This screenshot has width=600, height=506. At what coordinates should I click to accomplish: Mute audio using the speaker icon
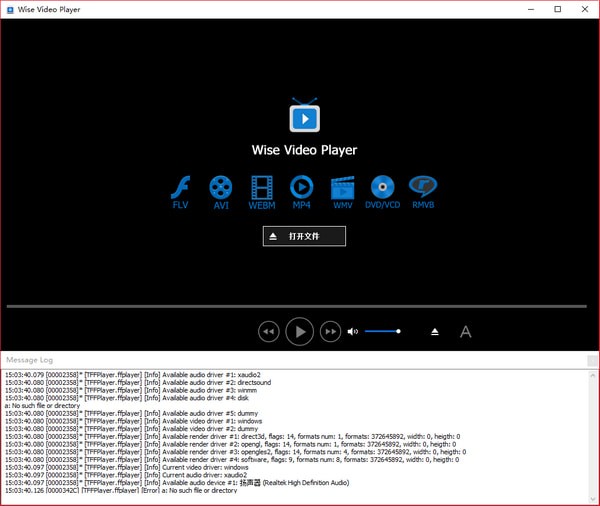(x=352, y=331)
